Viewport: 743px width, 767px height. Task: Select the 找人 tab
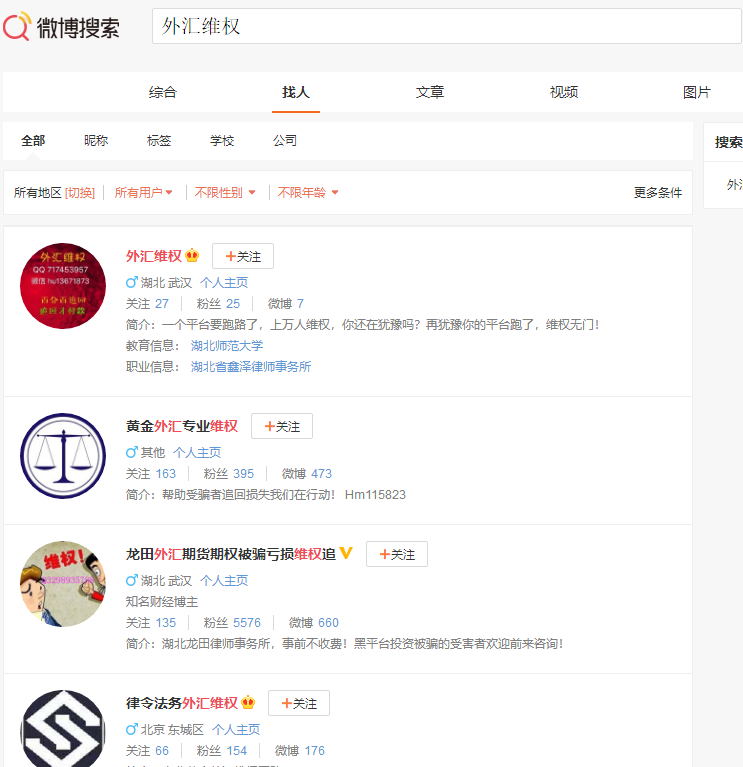295,92
